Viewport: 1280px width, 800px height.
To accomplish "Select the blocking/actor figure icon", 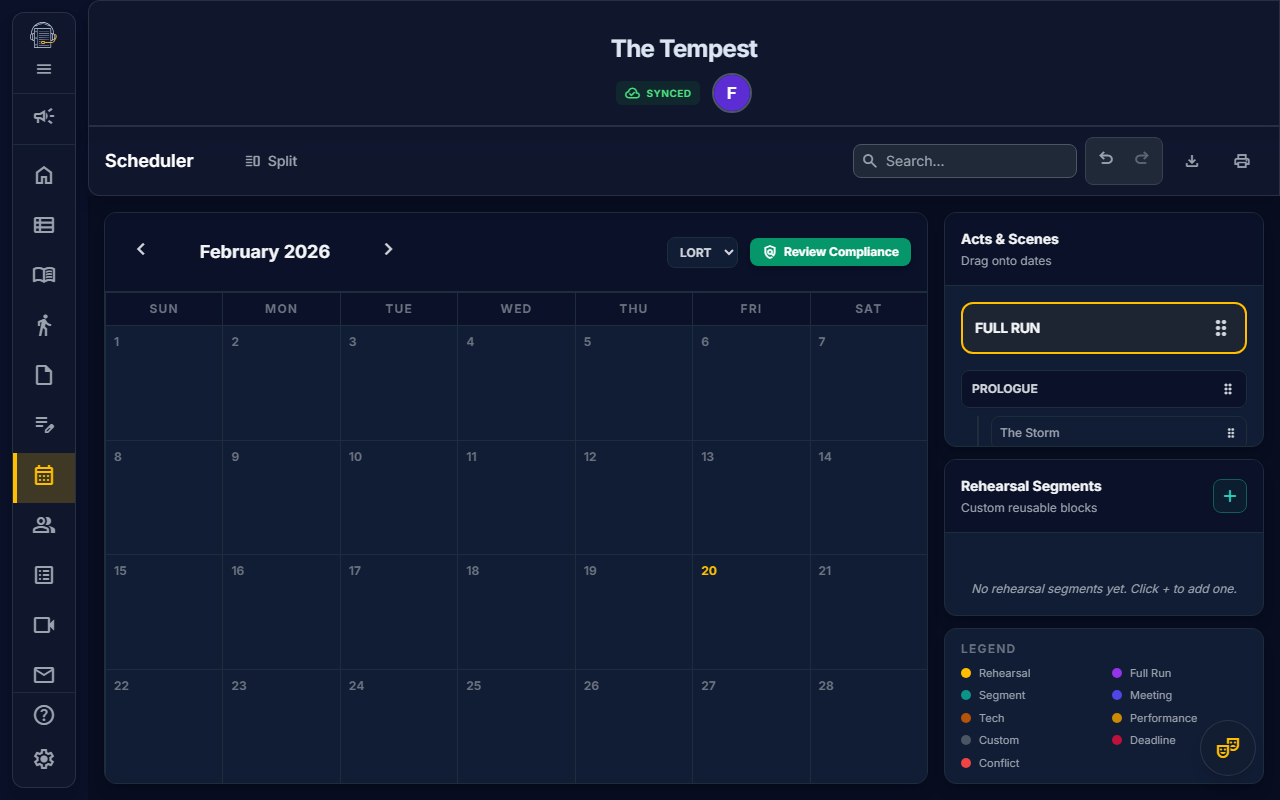I will coord(43,324).
